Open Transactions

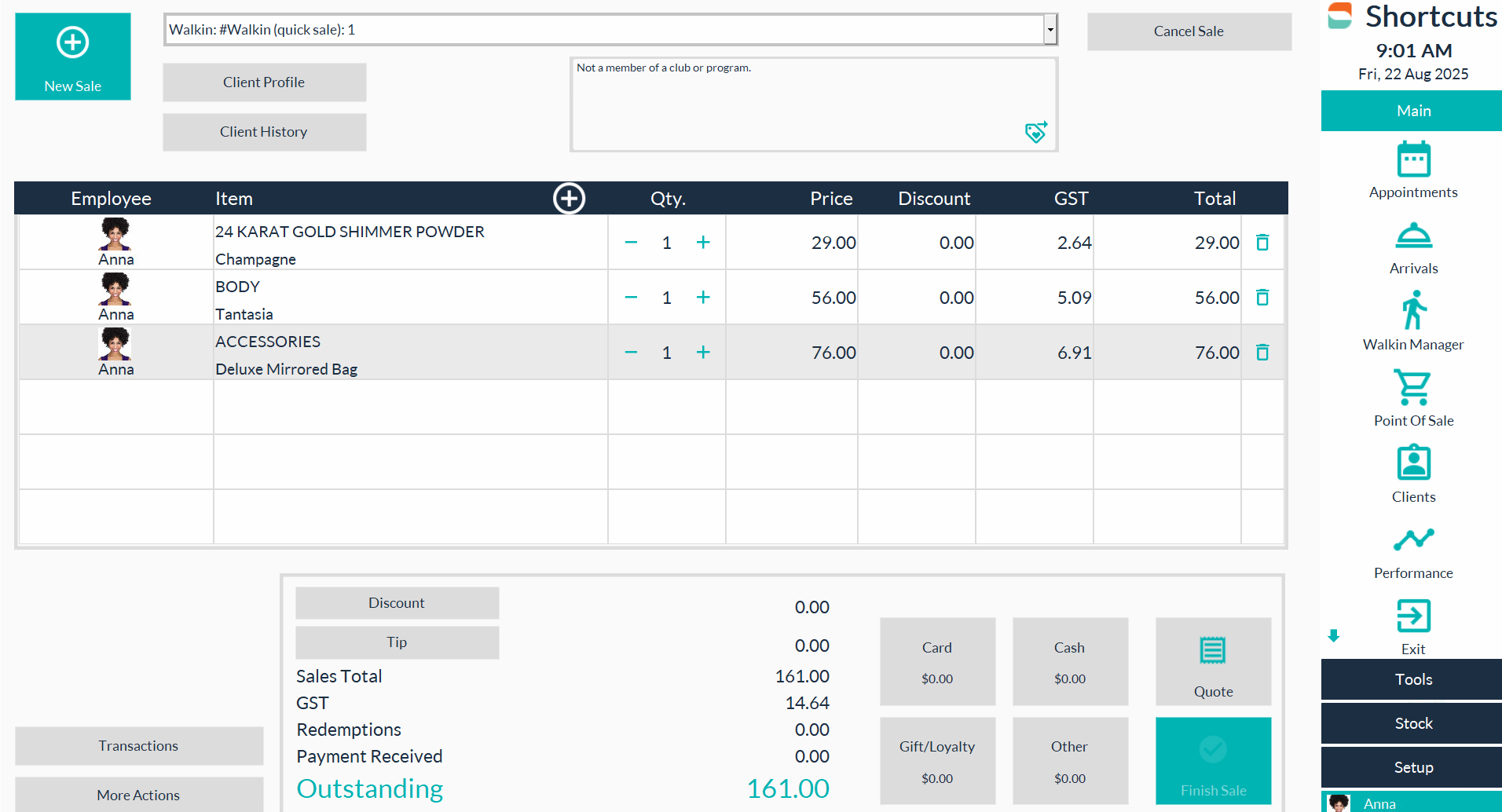(138, 746)
